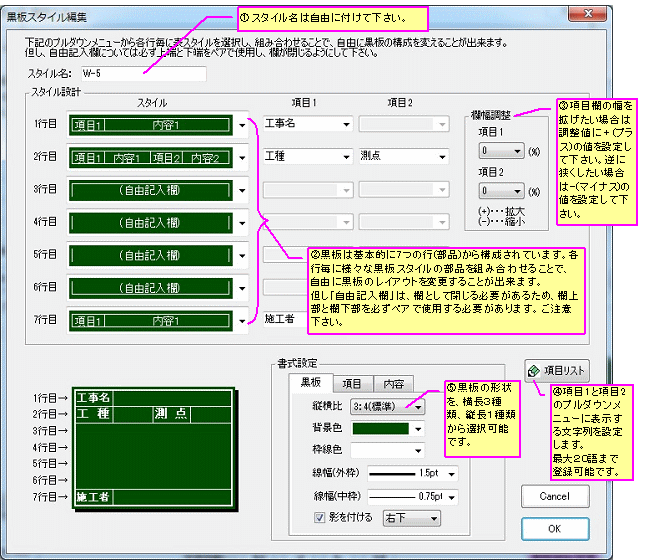
Task: Open the 工事名 item dropdown in row 1
Action: (308, 124)
